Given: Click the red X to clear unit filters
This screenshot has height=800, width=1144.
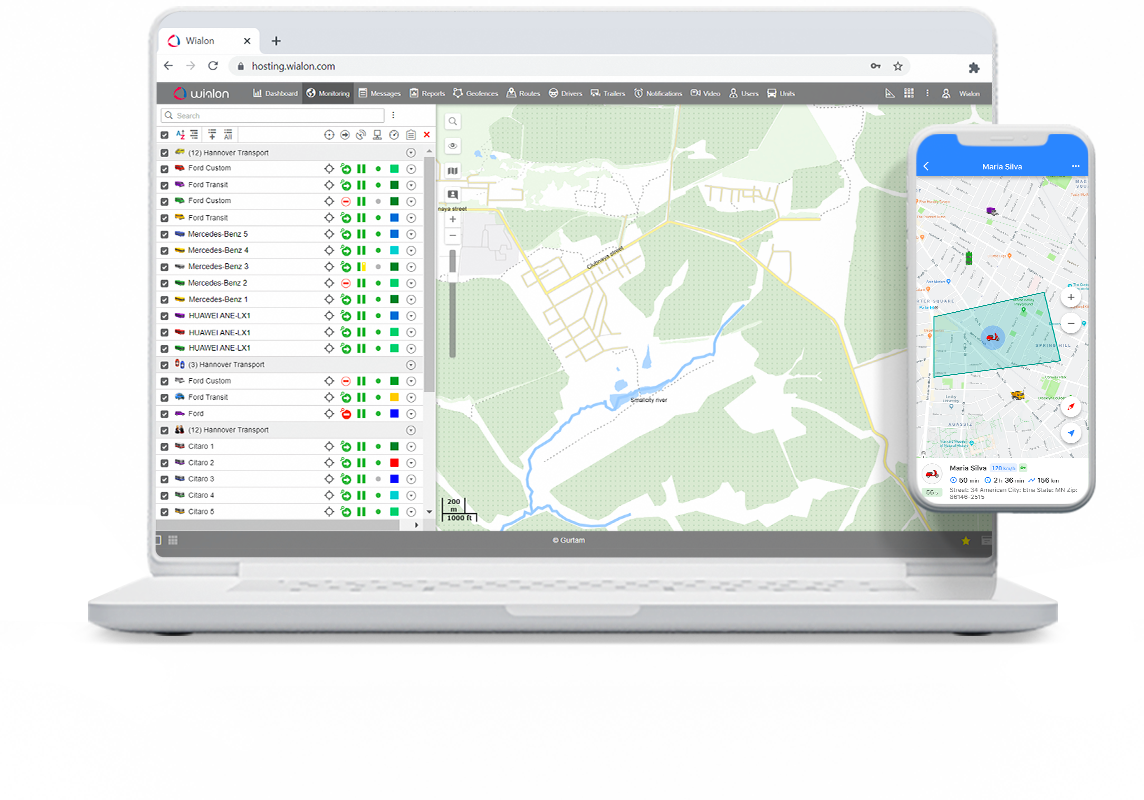Looking at the screenshot, I should click(x=426, y=134).
